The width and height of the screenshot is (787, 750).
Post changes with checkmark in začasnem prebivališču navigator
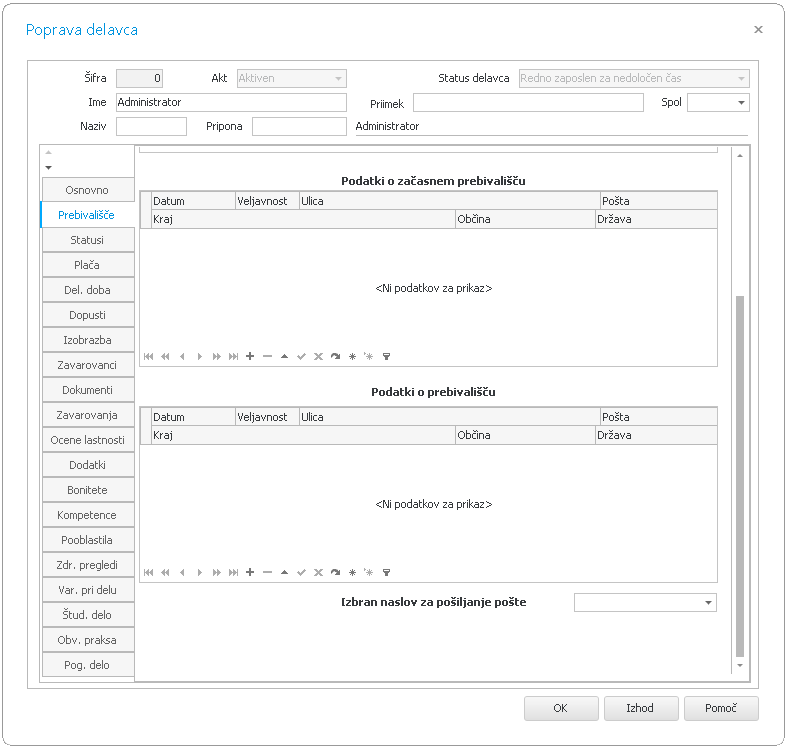pyautogui.click(x=301, y=356)
